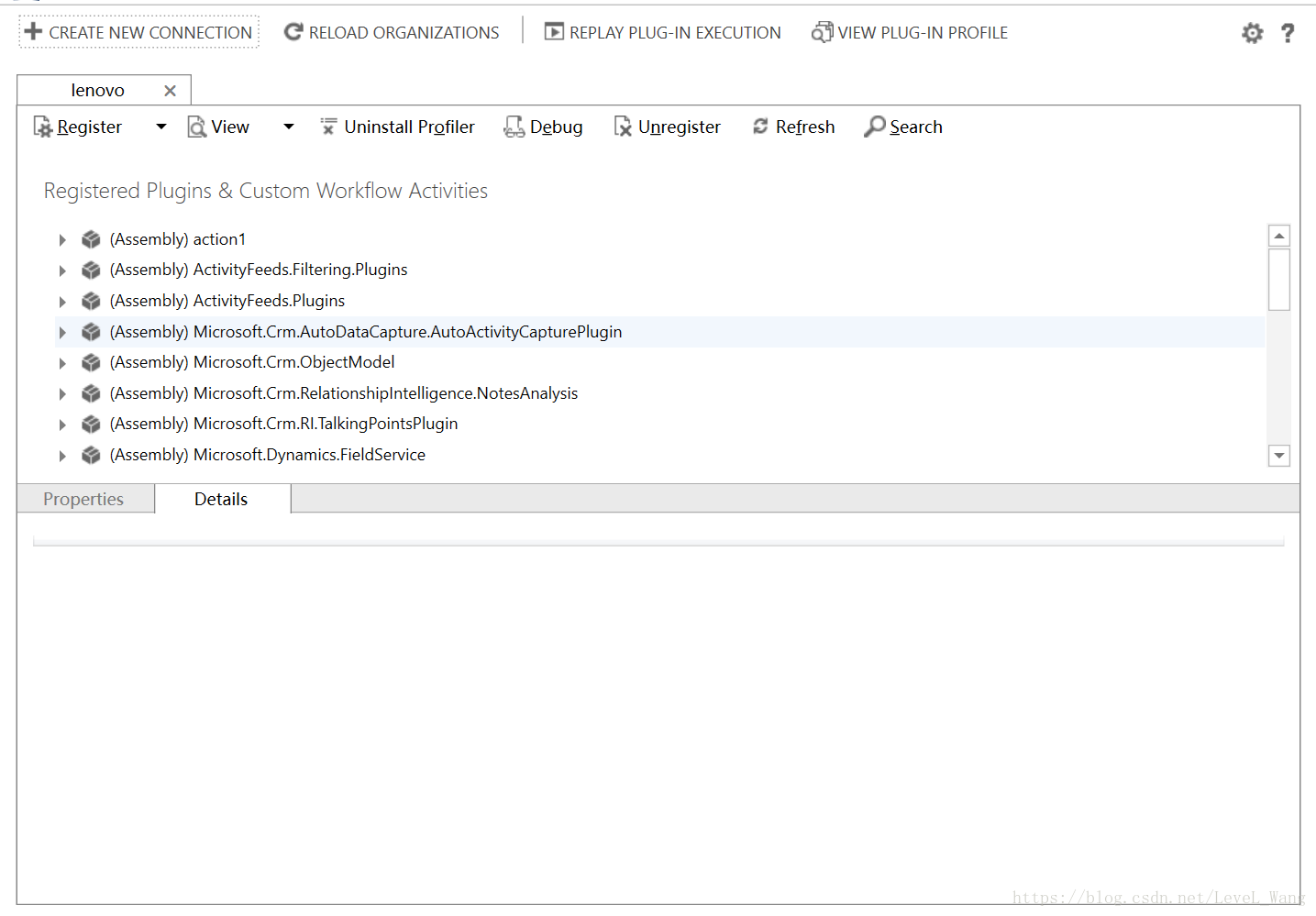Click the Reload Organizations refresh icon
Image resolution: width=1316 pixels, height=916 pixels.
click(293, 32)
